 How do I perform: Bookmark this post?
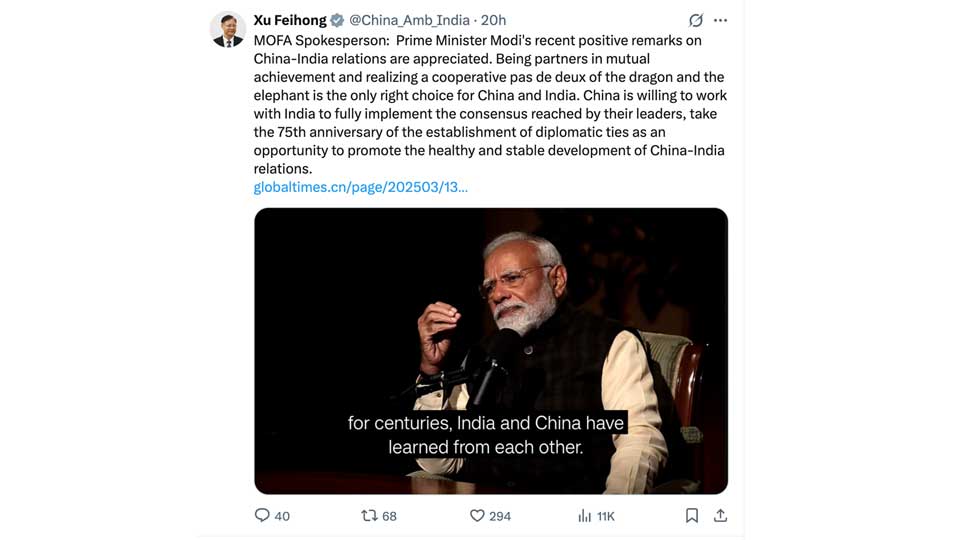coord(691,515)
